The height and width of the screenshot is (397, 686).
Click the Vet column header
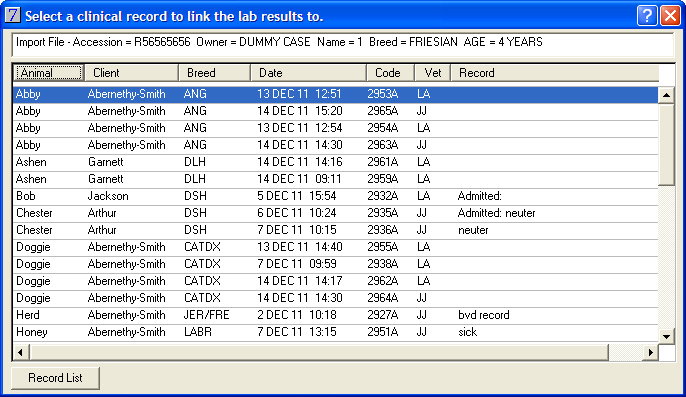[432, 73]
